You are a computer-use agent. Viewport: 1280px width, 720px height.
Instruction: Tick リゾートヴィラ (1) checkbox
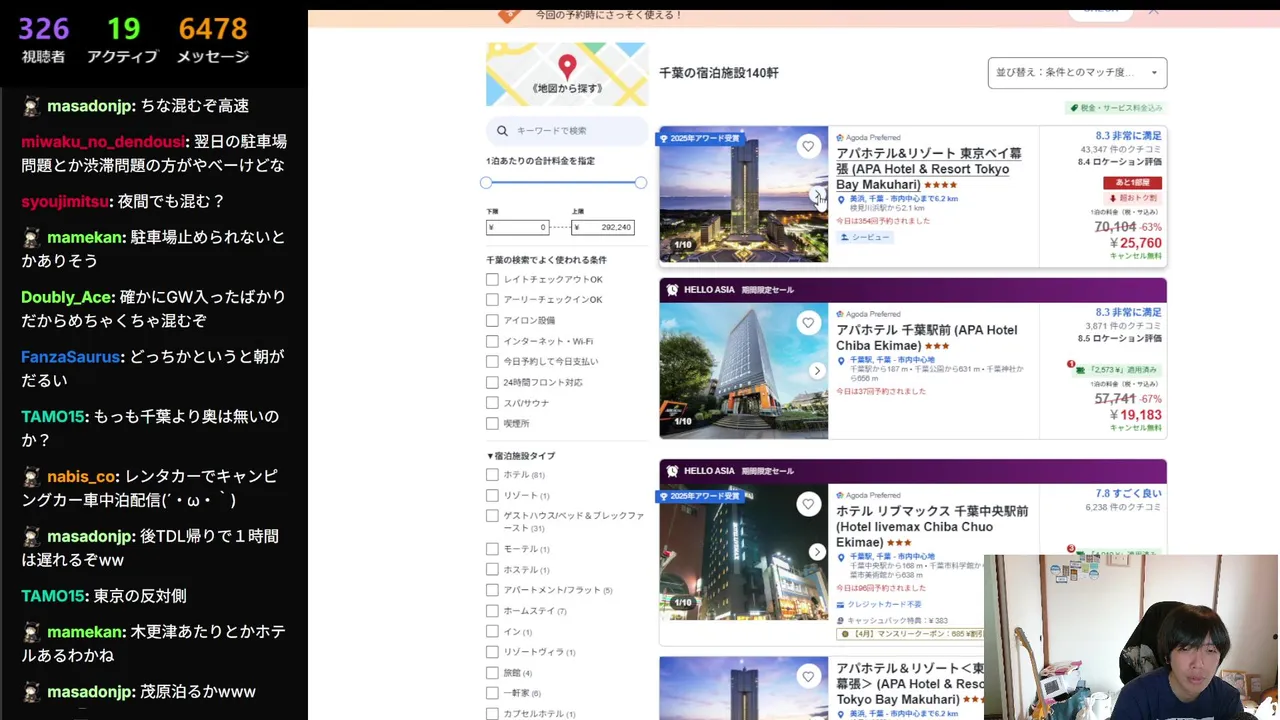[x=492, y=652]
